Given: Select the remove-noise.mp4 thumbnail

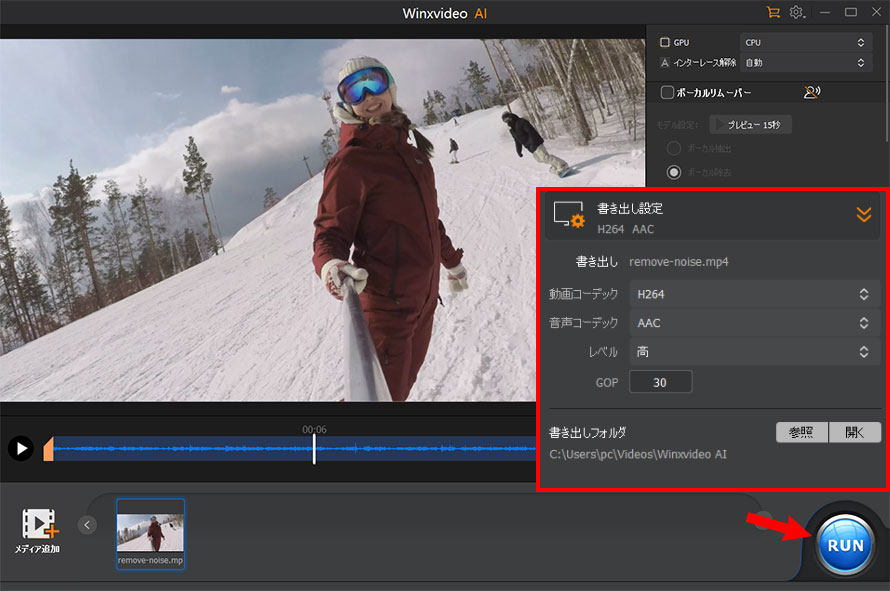Looking at the screenshot, I should click(150, 534).
